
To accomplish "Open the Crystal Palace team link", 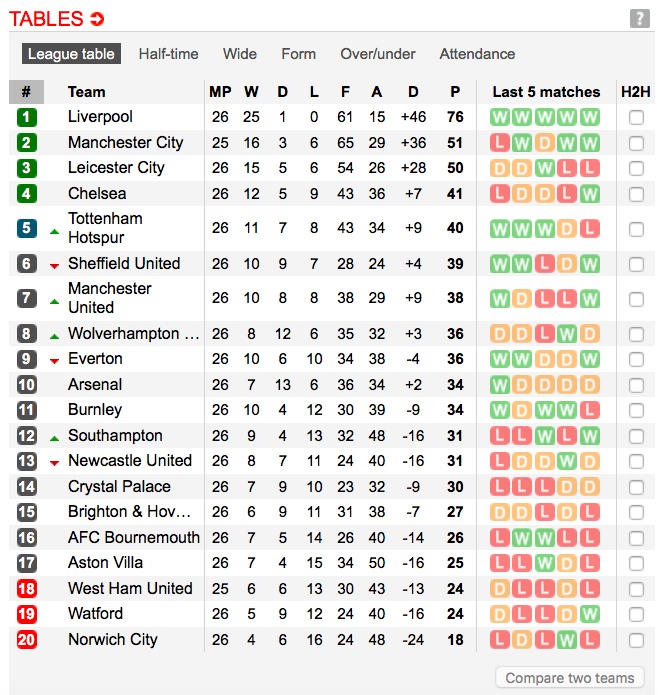I will 119,486.
